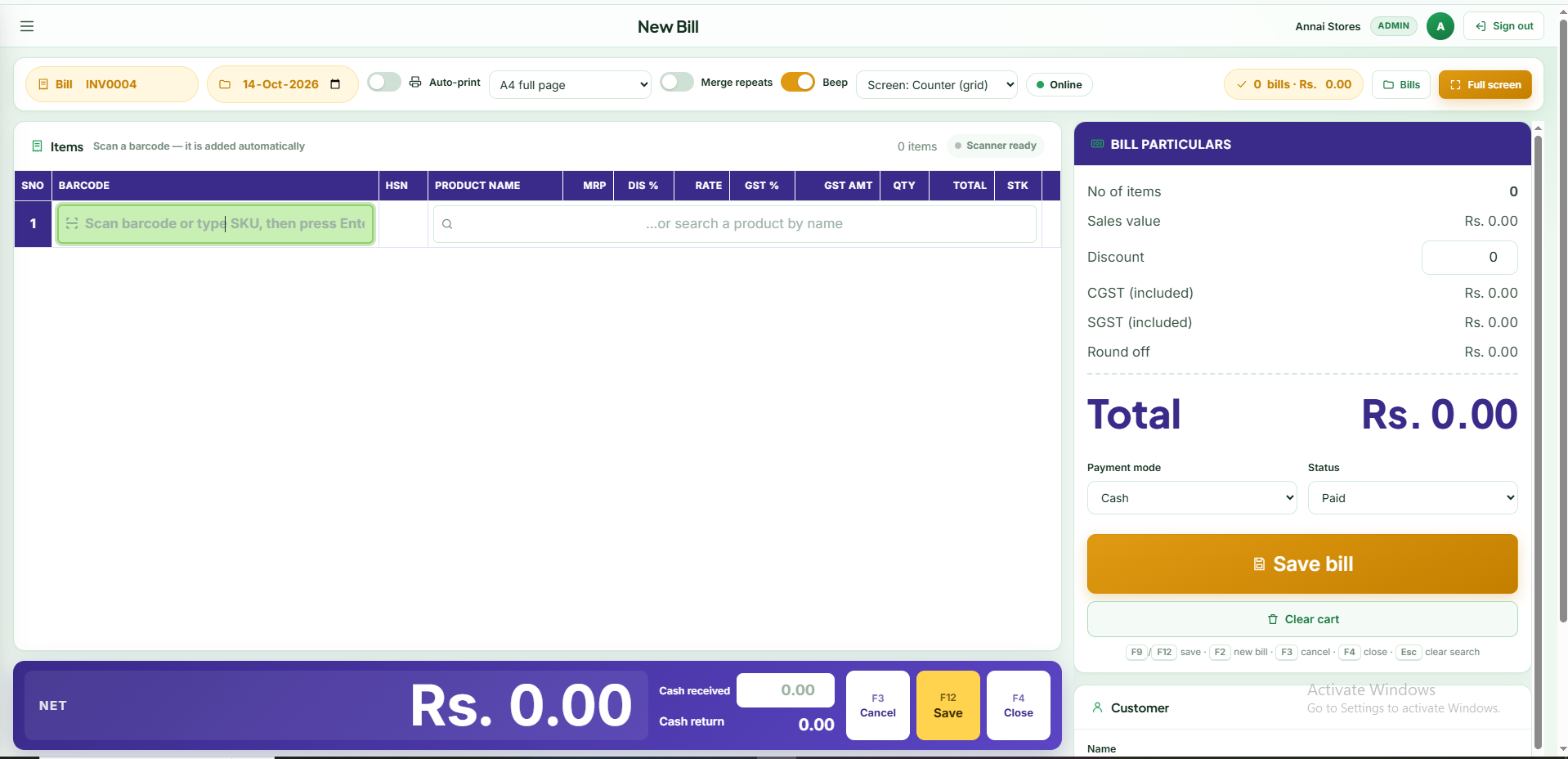
Task: Open the Screen: Counter (grid) dropdown
Action: click(x=937, y=85)
